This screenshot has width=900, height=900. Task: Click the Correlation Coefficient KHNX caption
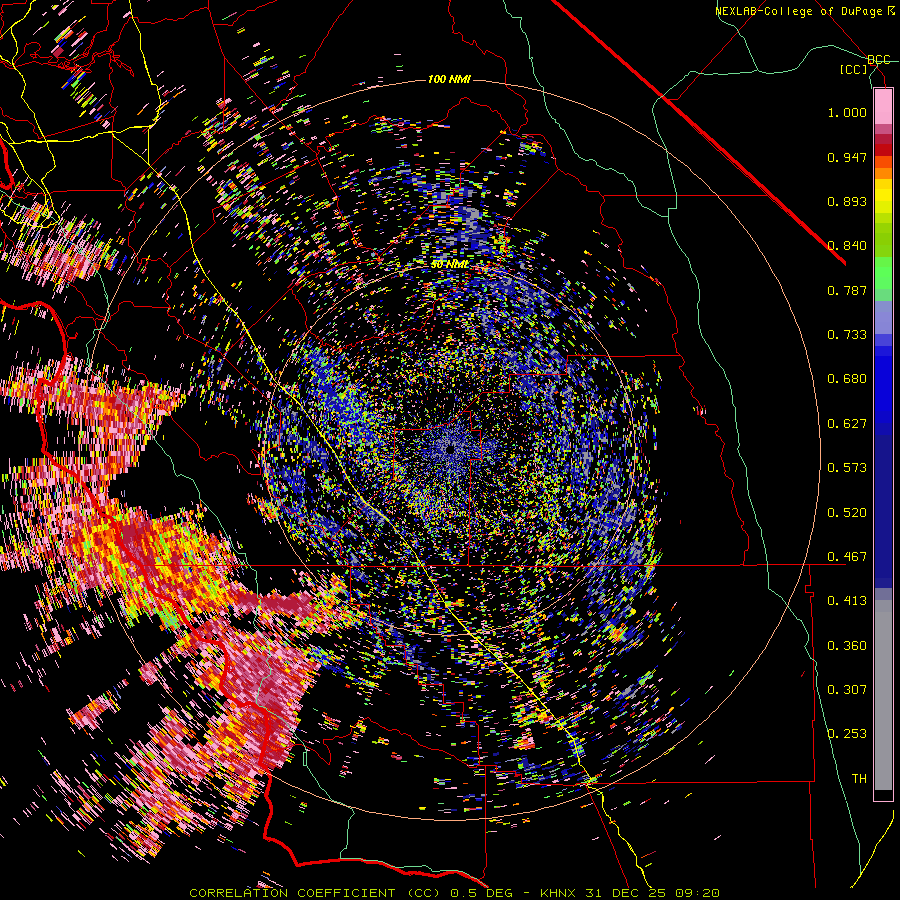point(454,893)
